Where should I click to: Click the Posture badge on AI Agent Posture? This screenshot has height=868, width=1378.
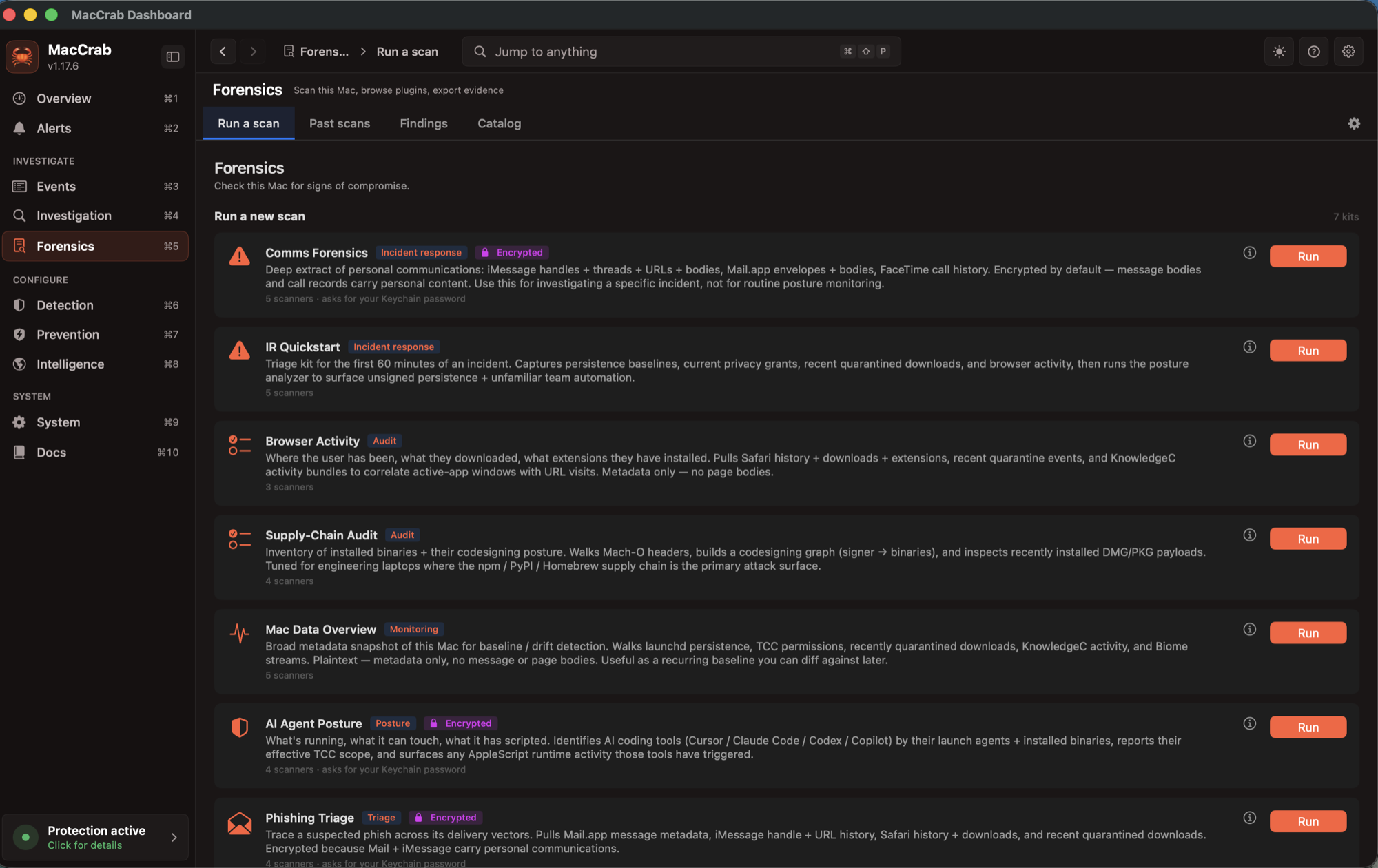click(x=393, y=723)
